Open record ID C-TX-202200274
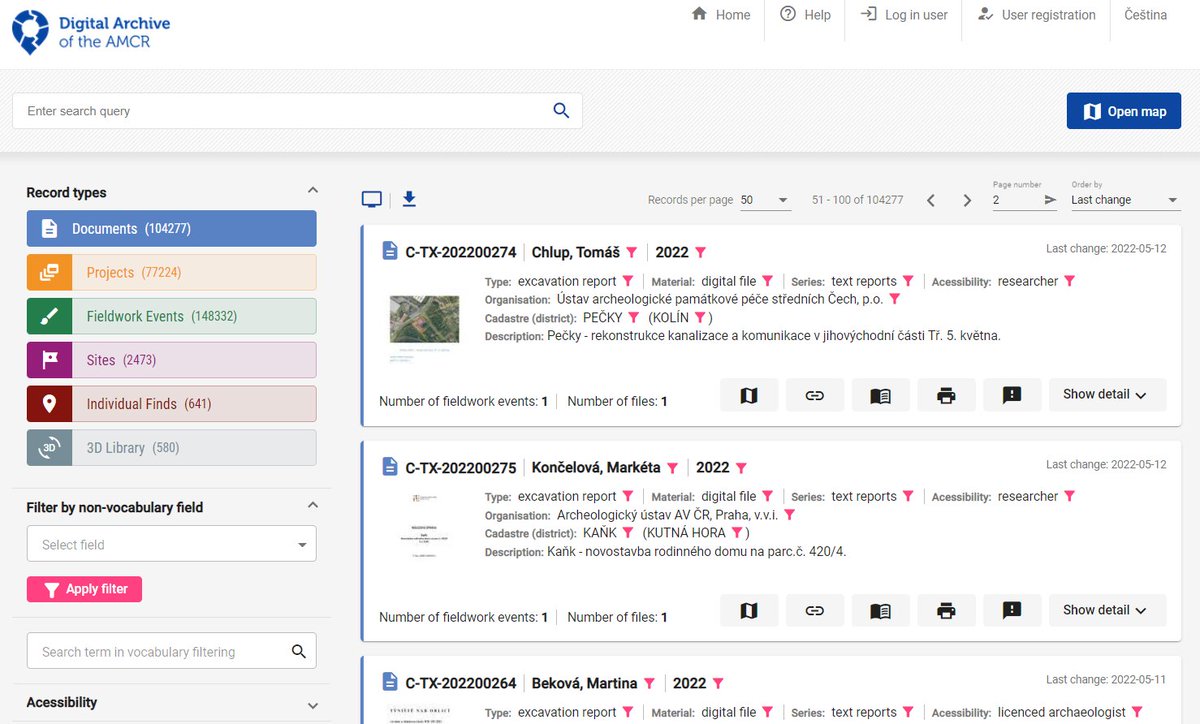 461,253
